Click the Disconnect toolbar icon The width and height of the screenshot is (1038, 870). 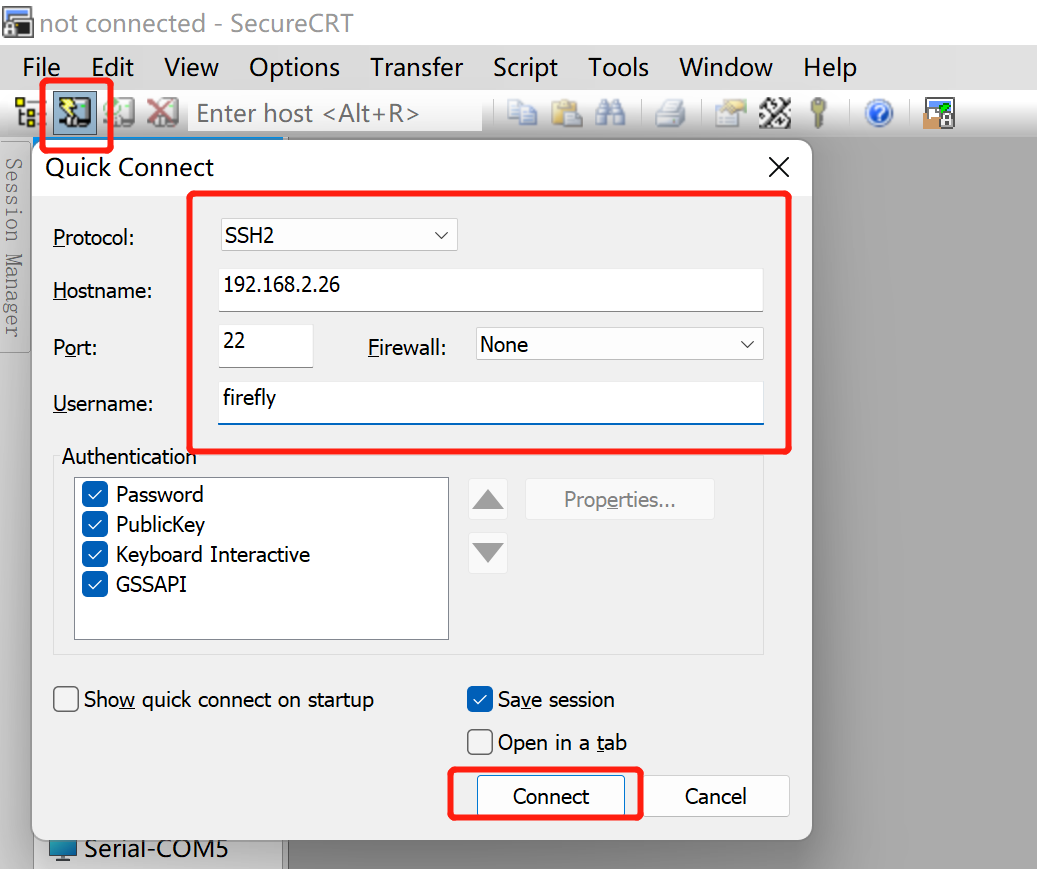(x=162, y=113)
